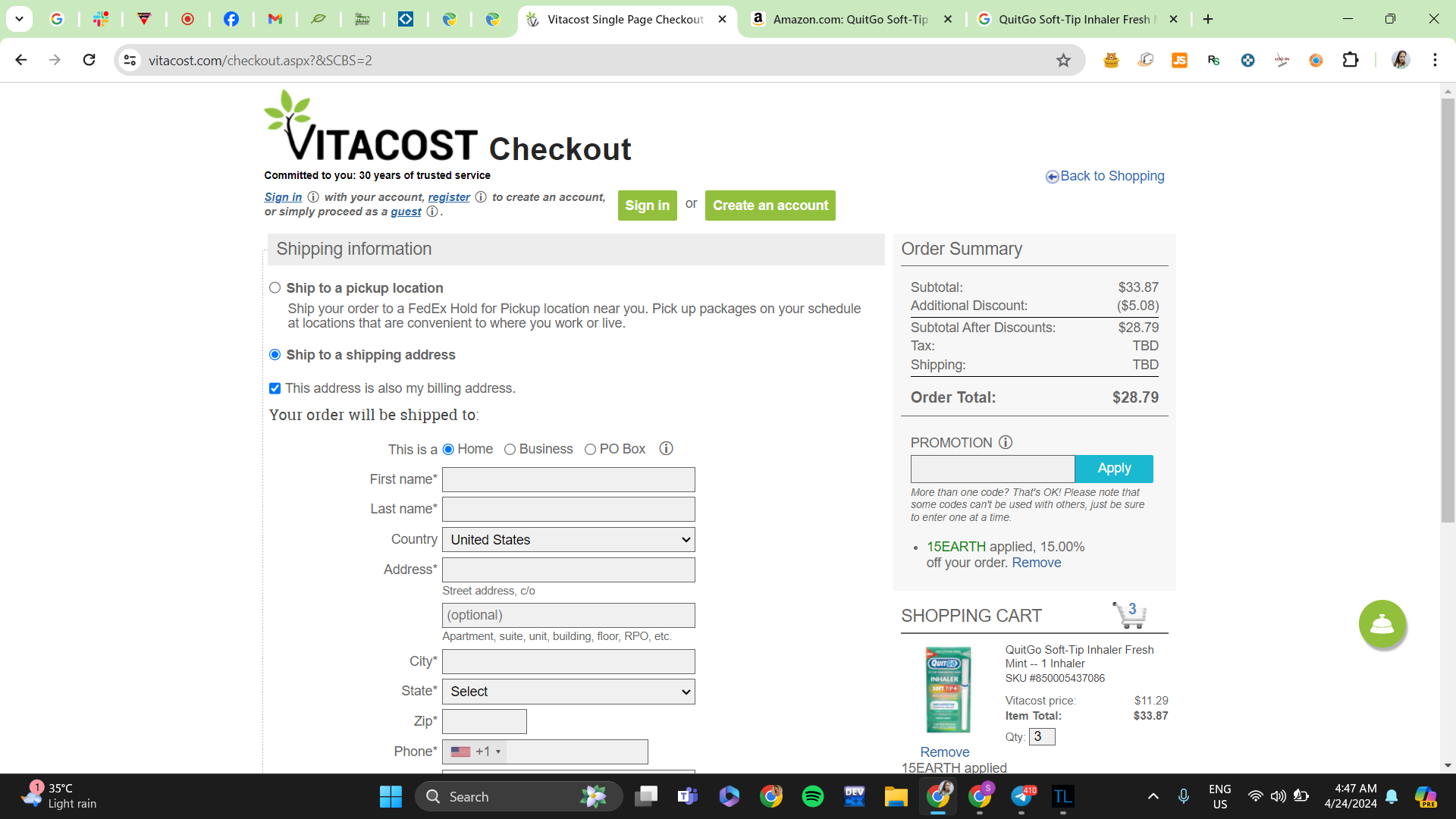Select the Vitacost Single Page Checkout tab
Screen dimensions: 1456x819
tap(626, 19)
